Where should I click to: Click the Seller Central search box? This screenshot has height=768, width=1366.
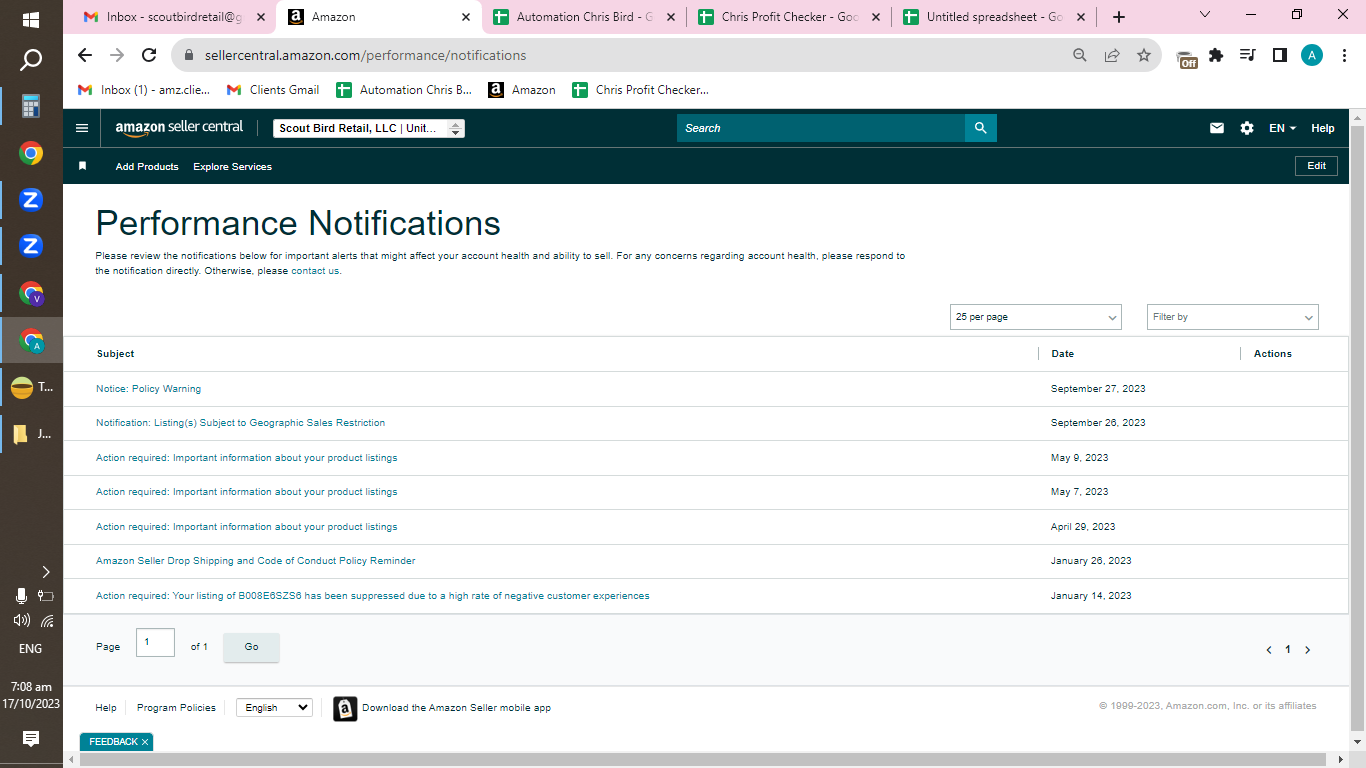point(821,128)
